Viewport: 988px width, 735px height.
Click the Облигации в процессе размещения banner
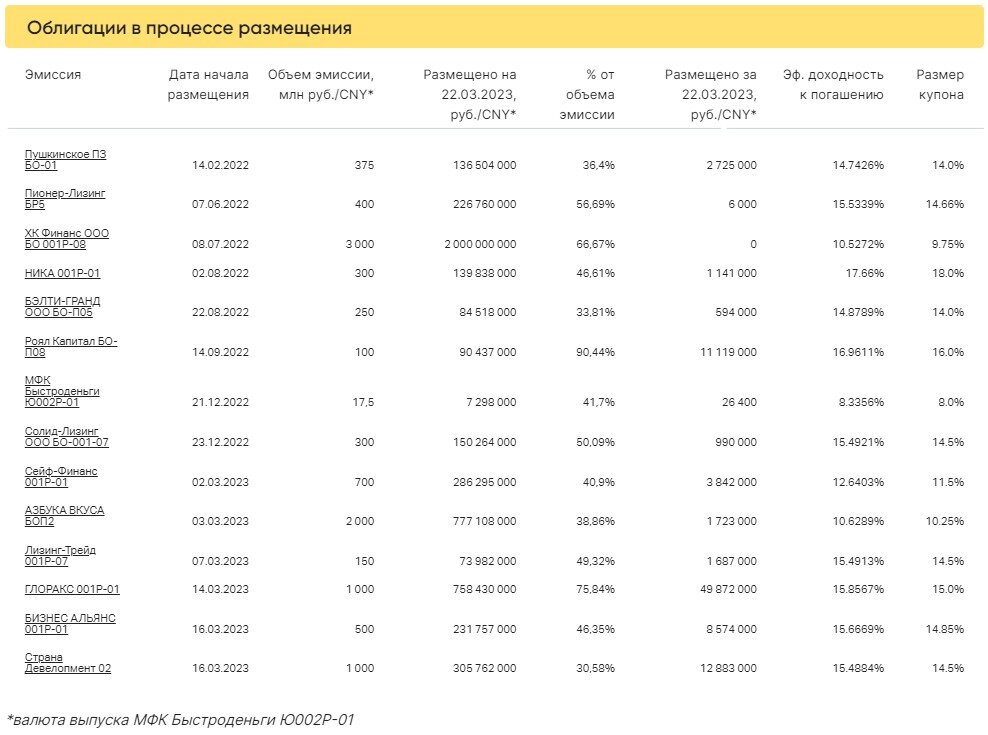click(x=494, y=28)
